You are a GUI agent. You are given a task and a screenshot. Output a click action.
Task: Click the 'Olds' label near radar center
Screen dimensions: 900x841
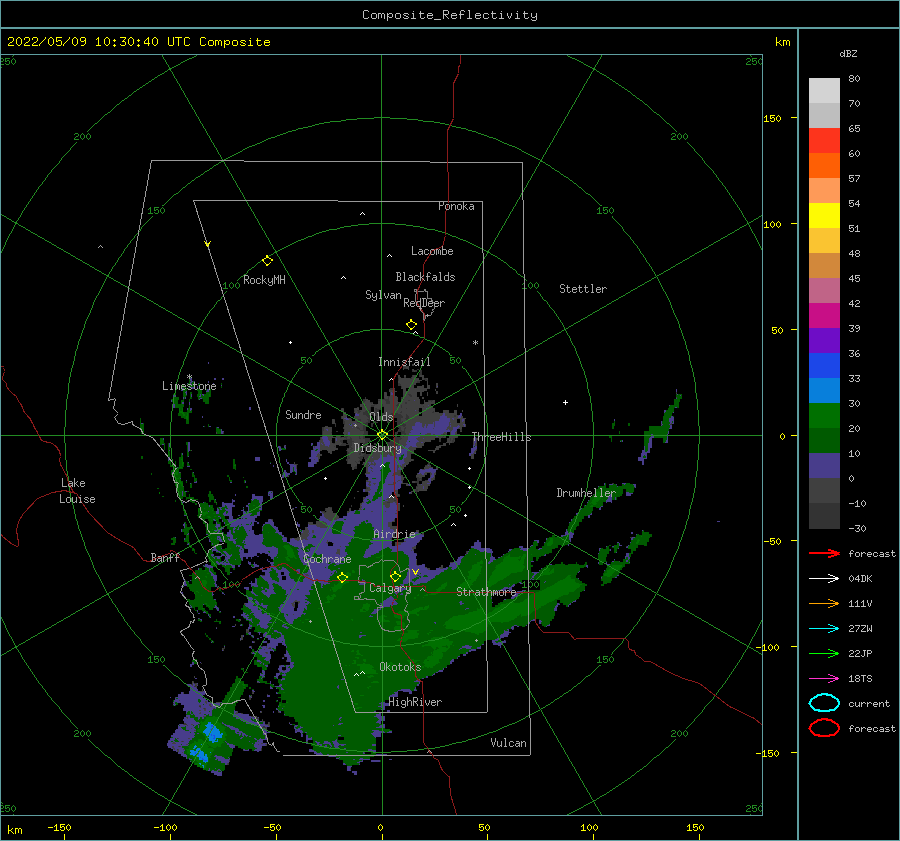pyautogui.click(x=381, y=417)
